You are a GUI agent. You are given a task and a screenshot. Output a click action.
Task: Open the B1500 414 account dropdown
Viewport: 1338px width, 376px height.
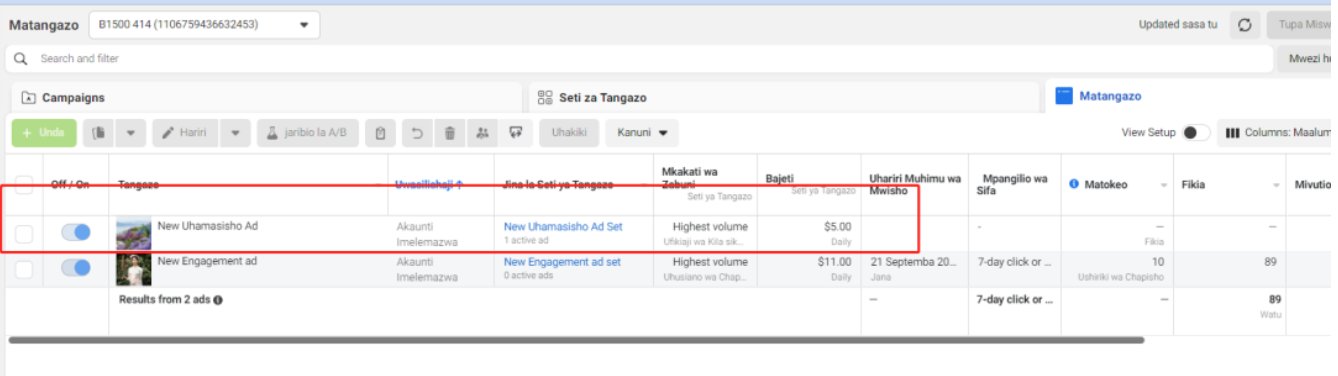[204, 25]
